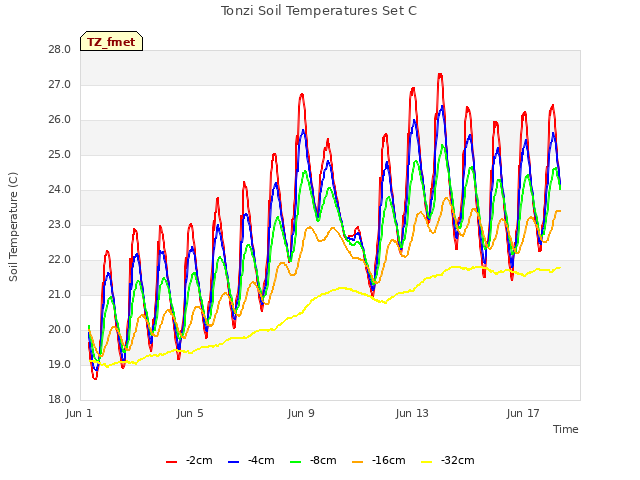
Task: Click the 19.0 y-axis tick label
Action: tap(60, 364)
